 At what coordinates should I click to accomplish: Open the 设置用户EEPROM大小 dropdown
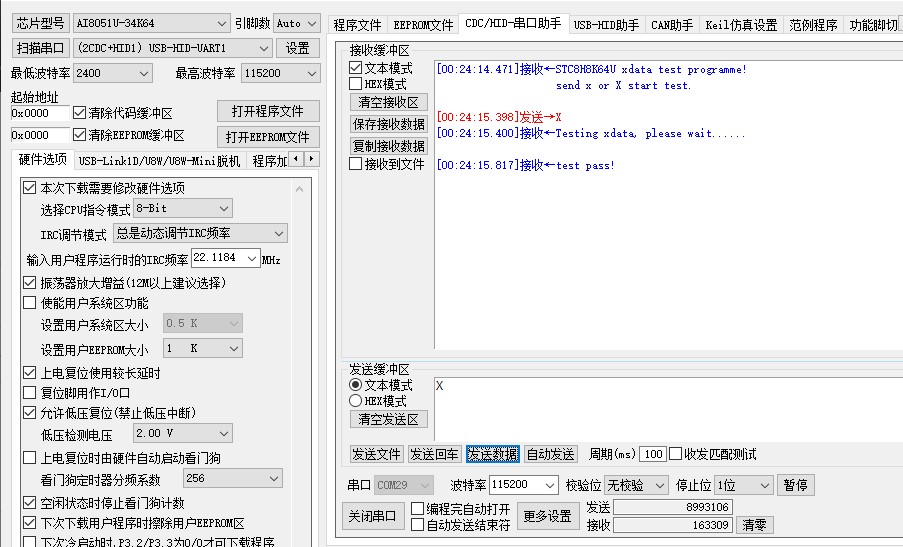[203, 348]
